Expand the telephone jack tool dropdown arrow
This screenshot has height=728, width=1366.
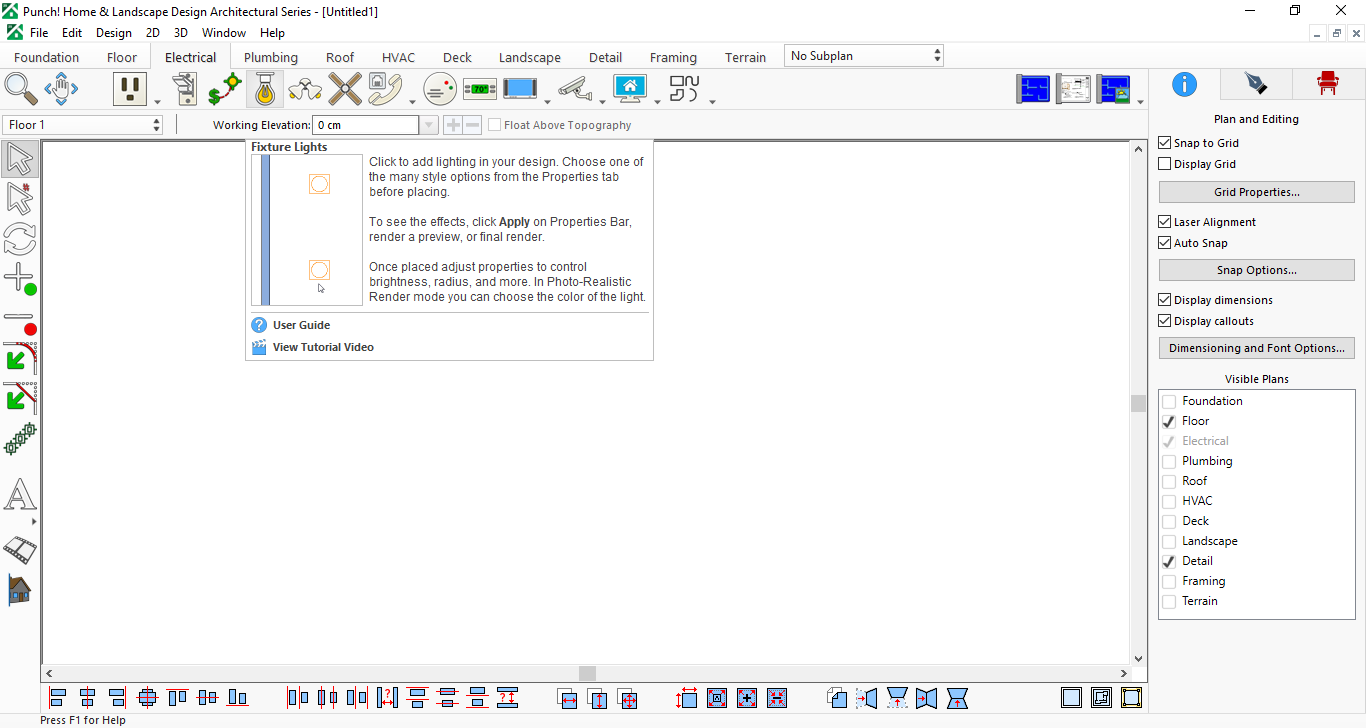412,100
